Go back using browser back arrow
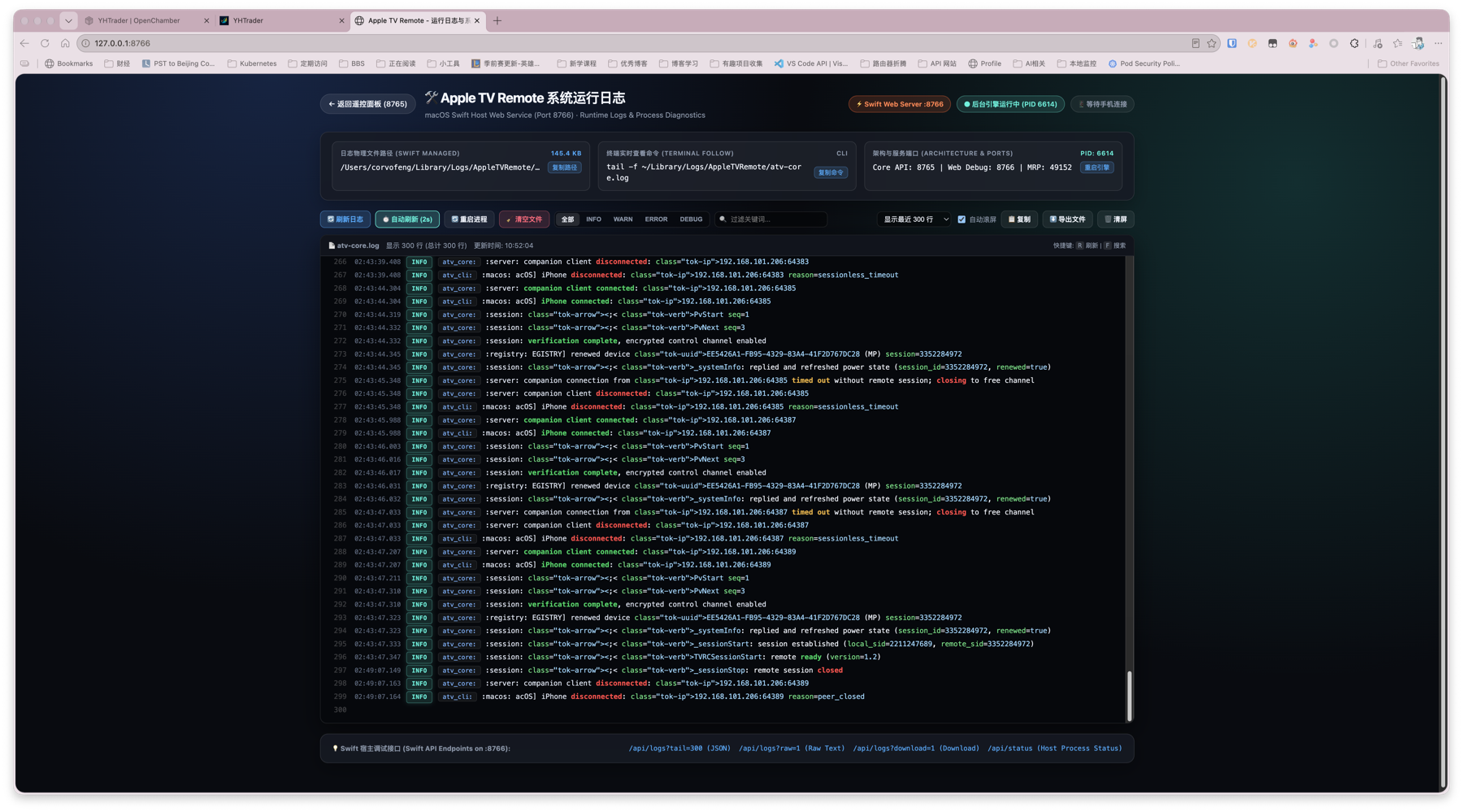 pos(24,43)
